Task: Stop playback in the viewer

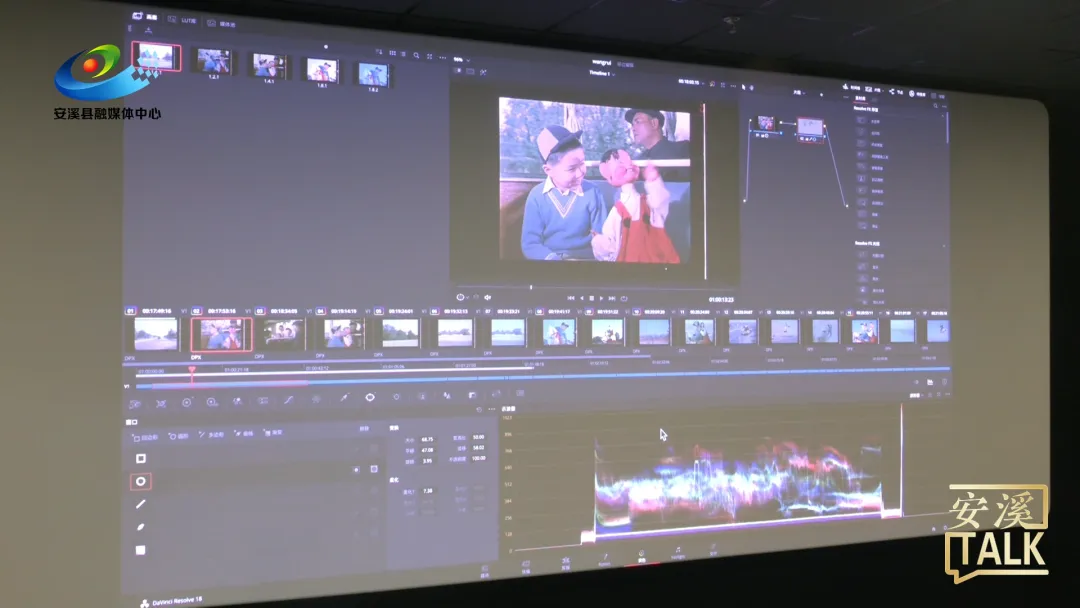Action: tap(592, 298)
